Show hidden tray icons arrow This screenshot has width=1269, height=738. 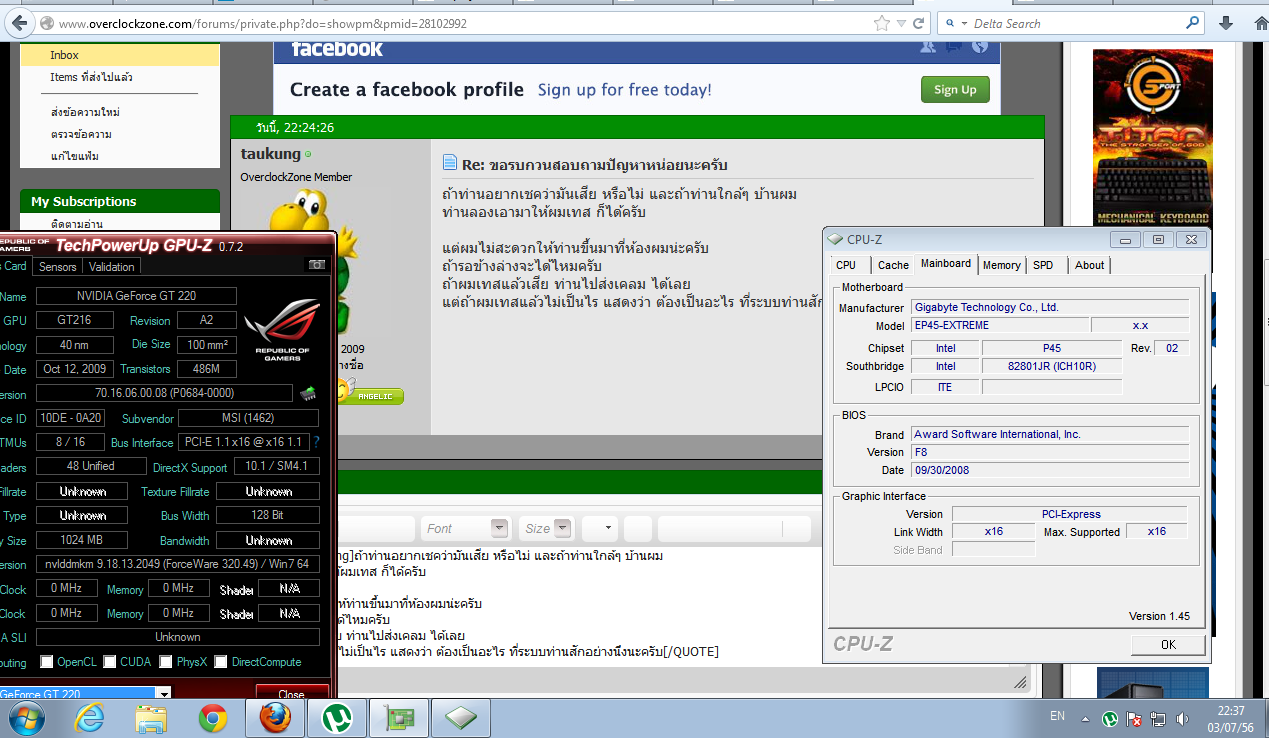pyautogui.click(x=1087, y=718)
